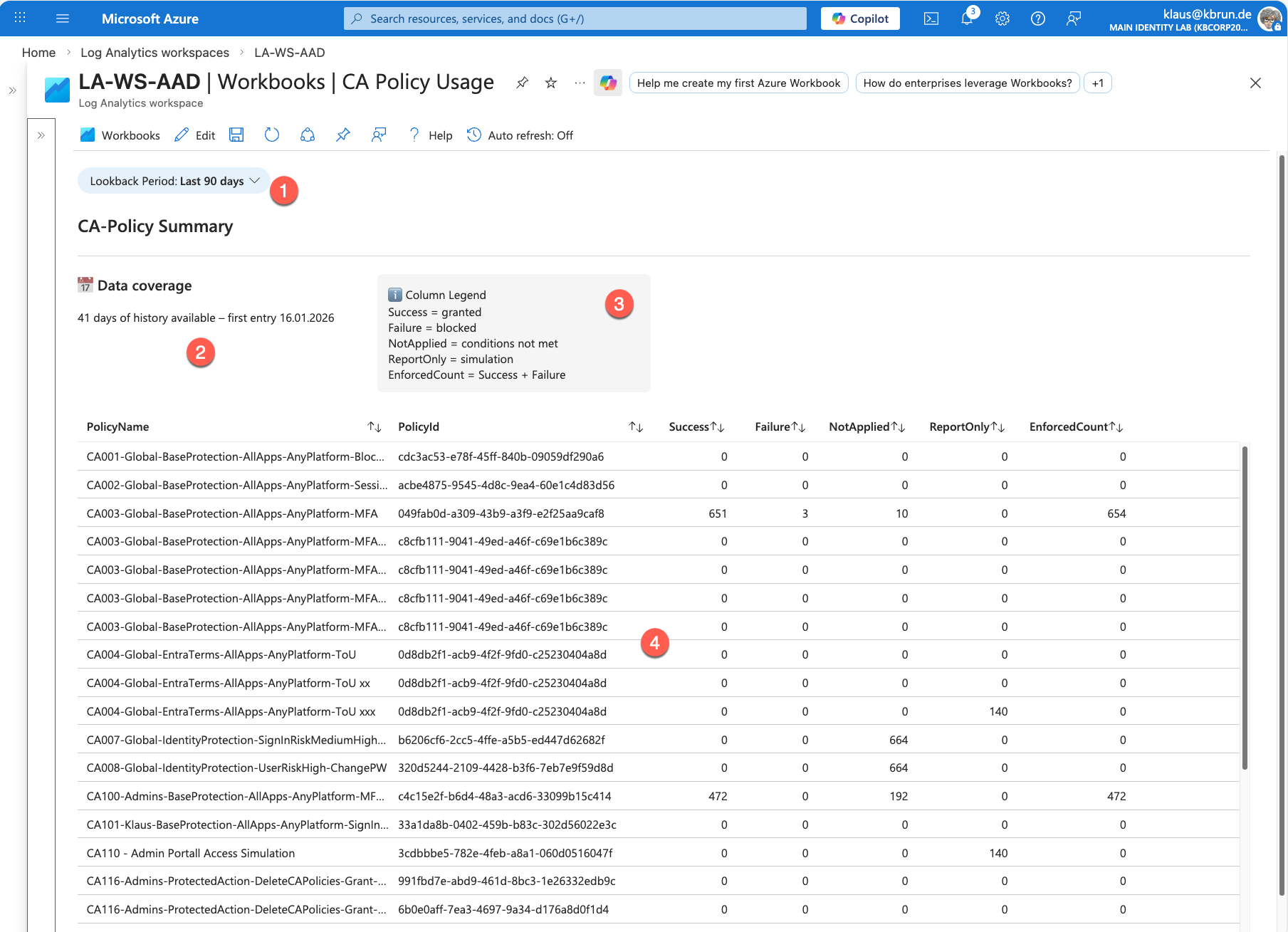Go to Log Analytics workspaces breadcrumb
Viewport: 1288px width, 932px height.
click(x=155, y=53)
